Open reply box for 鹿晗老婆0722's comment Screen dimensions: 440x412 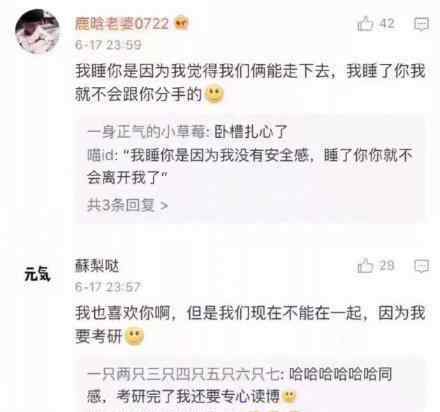point(421,24)
